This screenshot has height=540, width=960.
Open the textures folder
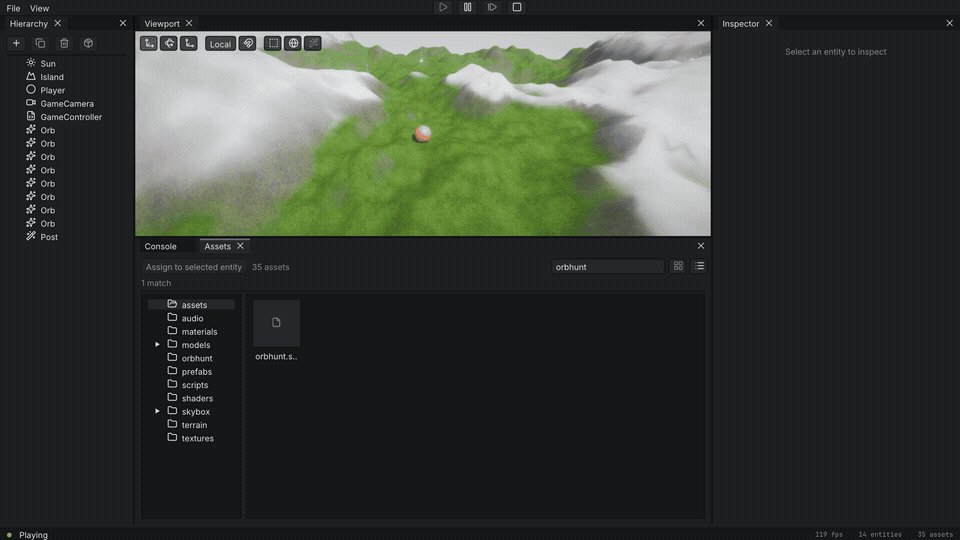point(197,438)
